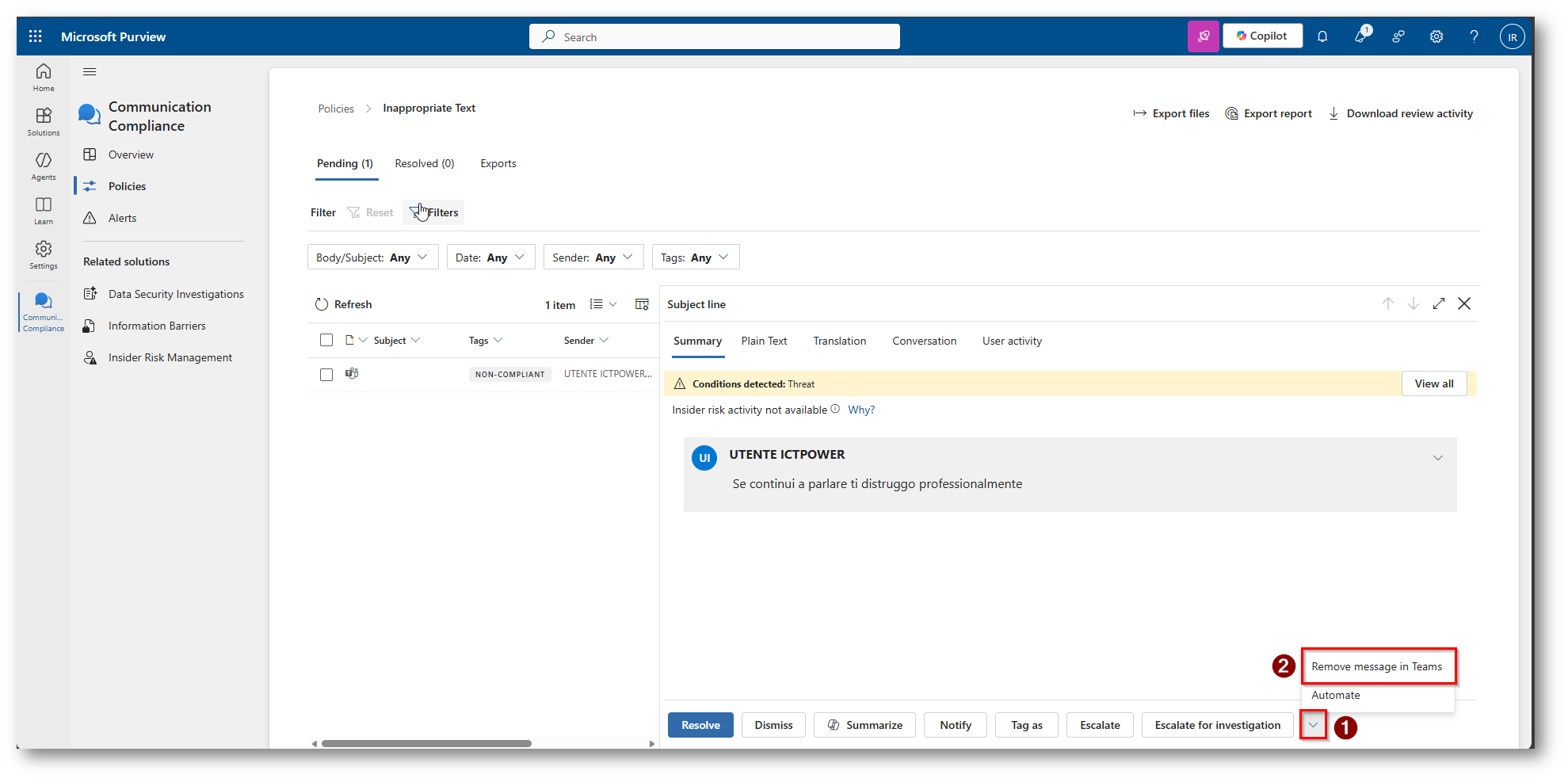Screen dimensions: 1568x782
Task: Check the select-all messages checkbox
Action: tap(326, 340)
